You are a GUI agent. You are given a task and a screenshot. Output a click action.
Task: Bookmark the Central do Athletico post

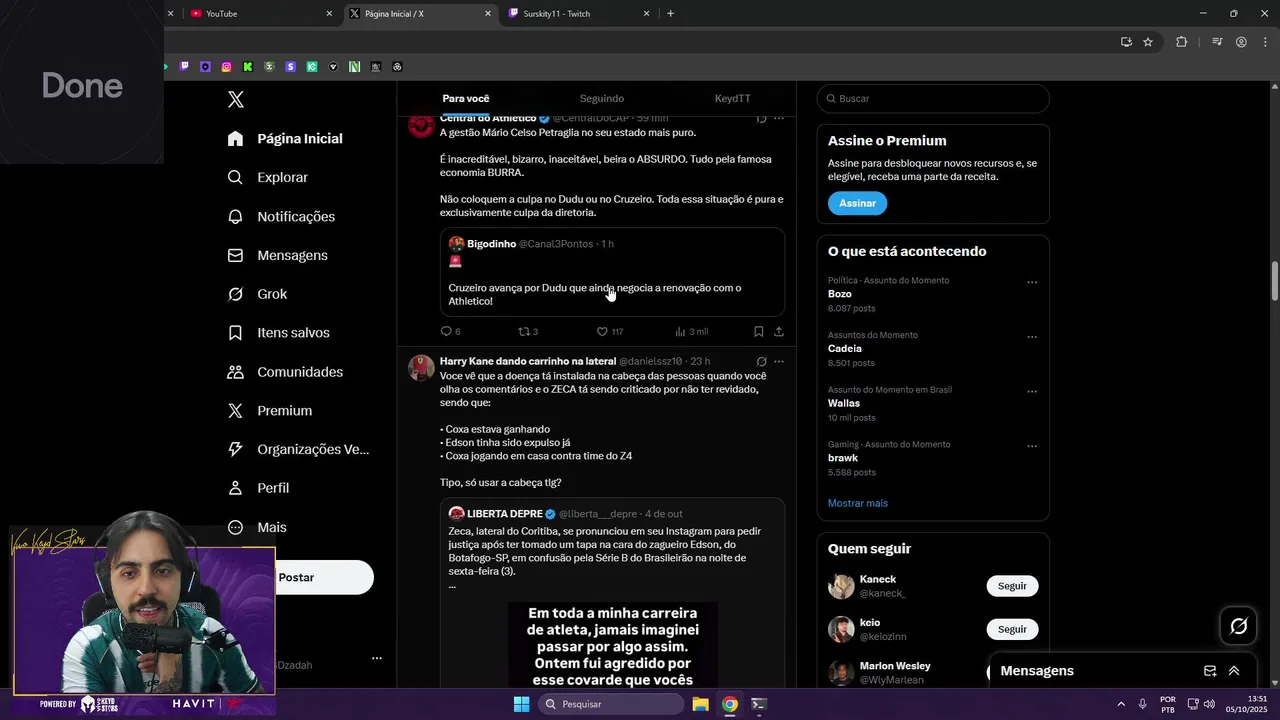(758, 331)
